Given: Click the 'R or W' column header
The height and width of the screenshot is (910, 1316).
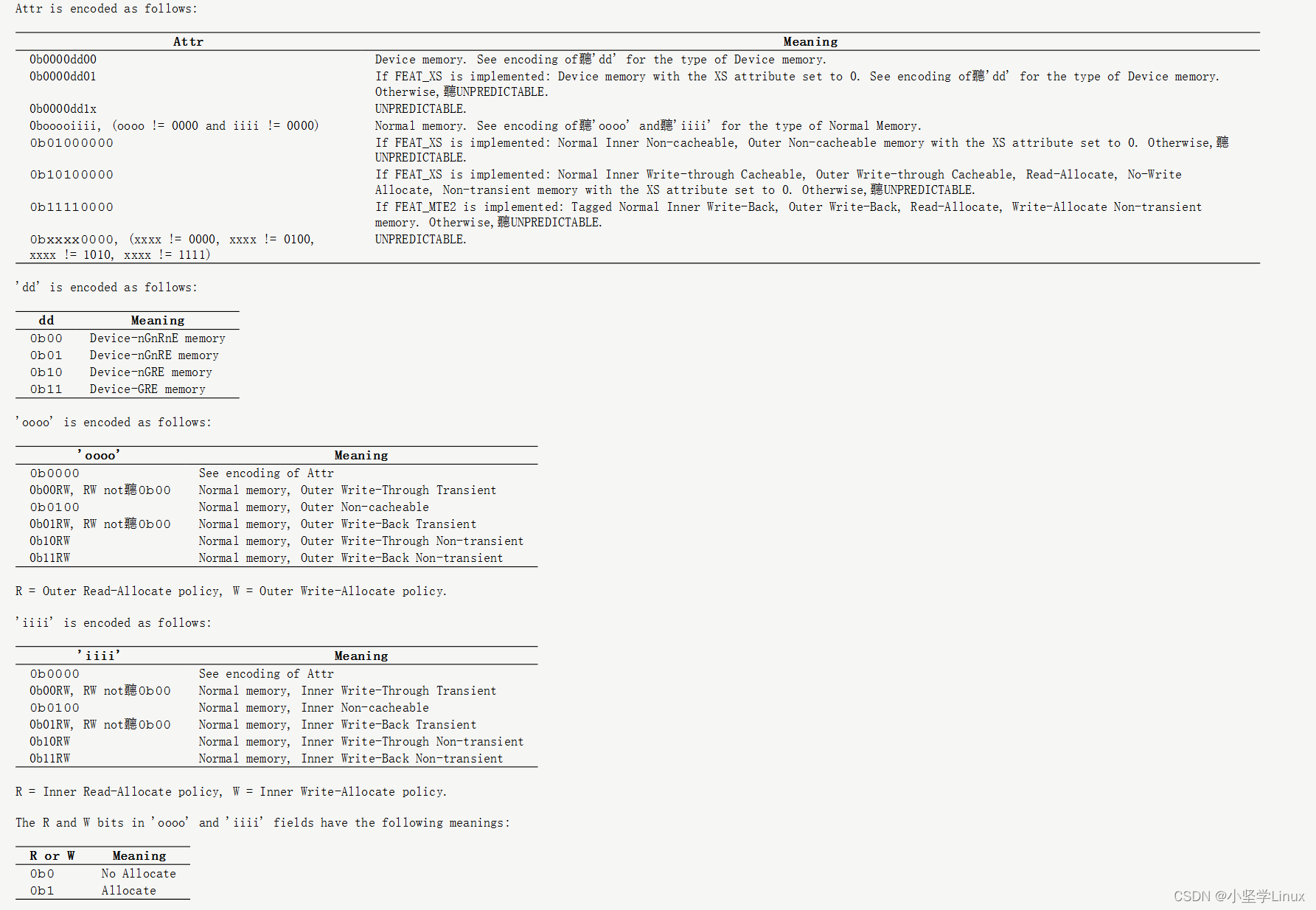Looking at the screenshot, I should (52, 856).
